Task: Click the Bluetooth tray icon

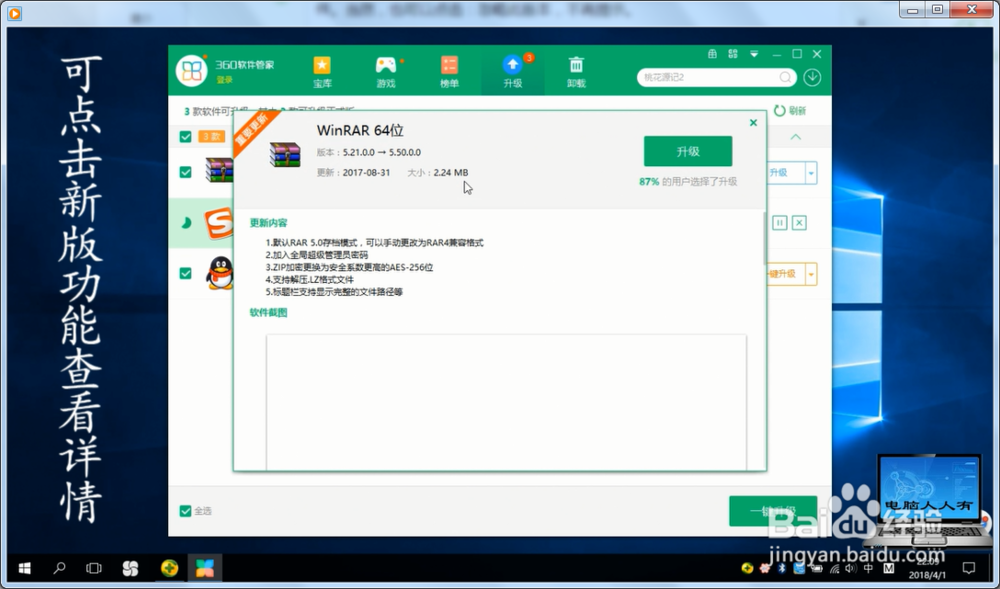Action: coord(782,568)
